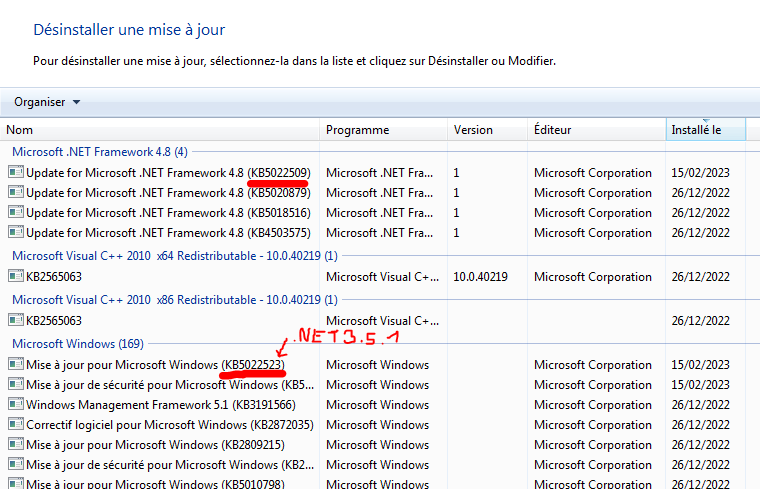Select Update for .NET Framework 4.8 (KB5022509)
The width and height of the screenshot is (760, 489).
click(x=168, y=173)
